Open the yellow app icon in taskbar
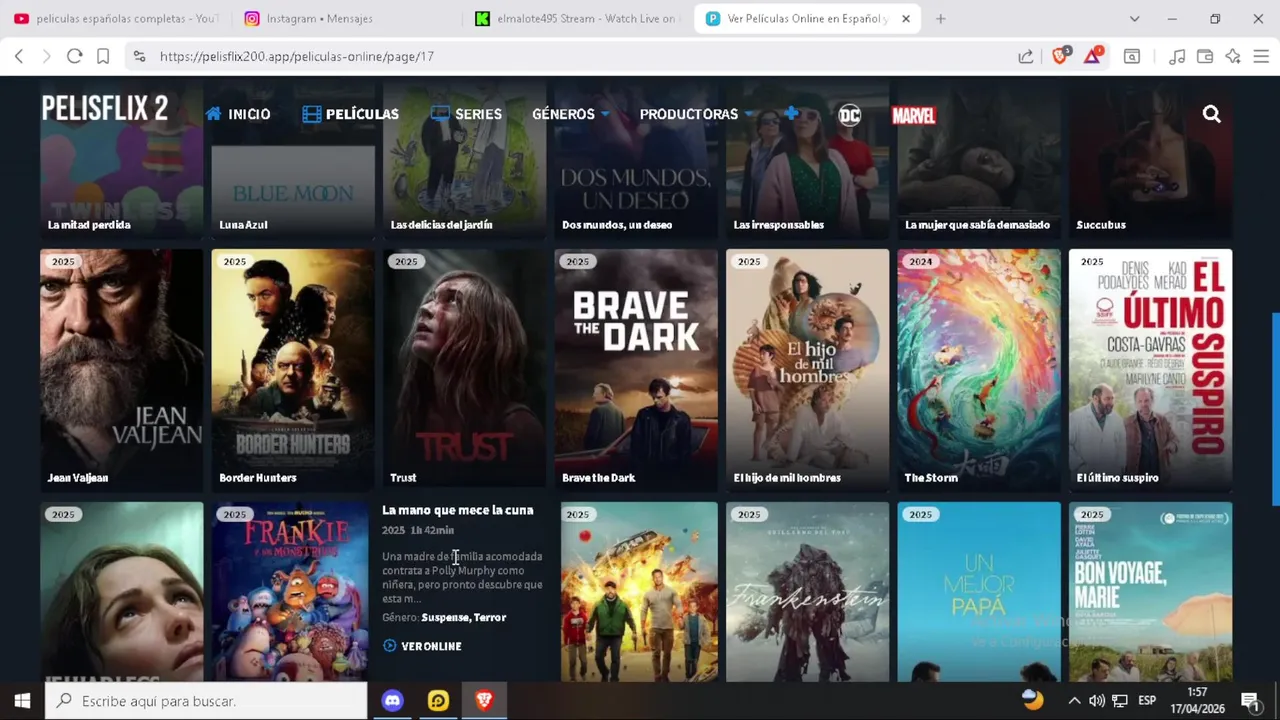Viewport: 1280px width, 720px height. [438, 701]
